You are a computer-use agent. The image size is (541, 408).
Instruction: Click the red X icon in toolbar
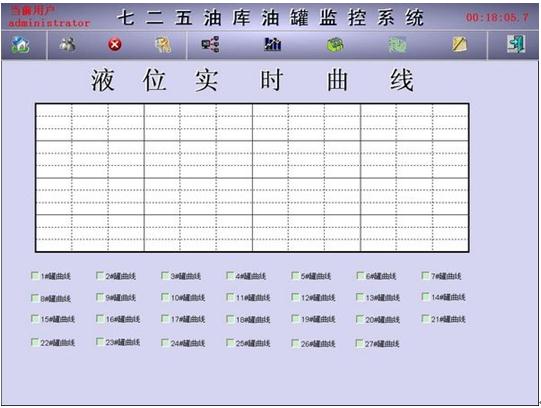point(115,45)
